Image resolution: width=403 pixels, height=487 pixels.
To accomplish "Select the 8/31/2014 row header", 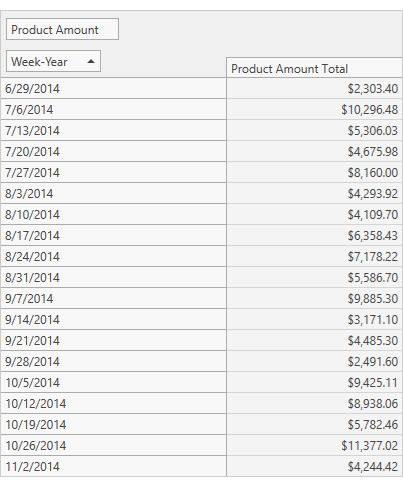I will (113, 277).
